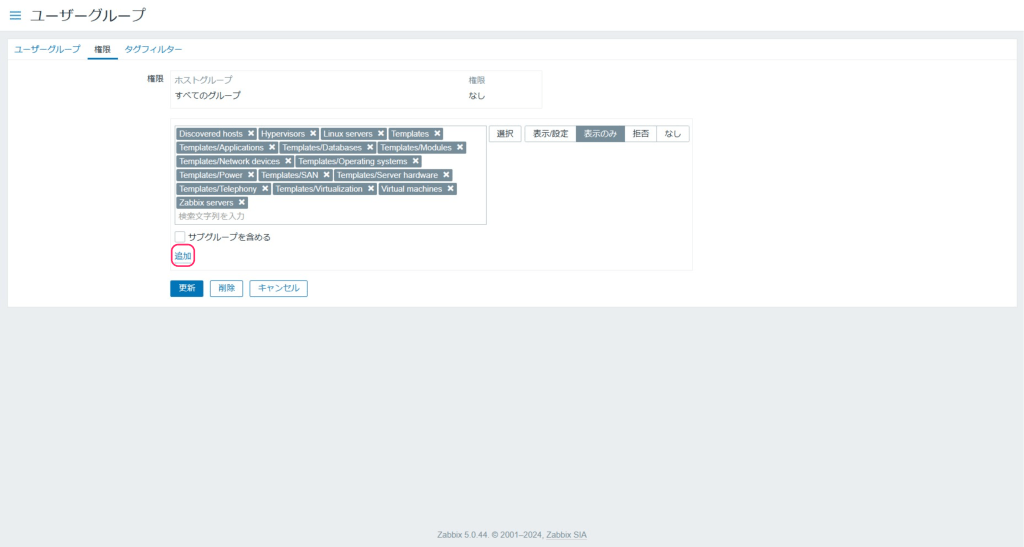Click the 選択 button for host groups

point(505,134)
